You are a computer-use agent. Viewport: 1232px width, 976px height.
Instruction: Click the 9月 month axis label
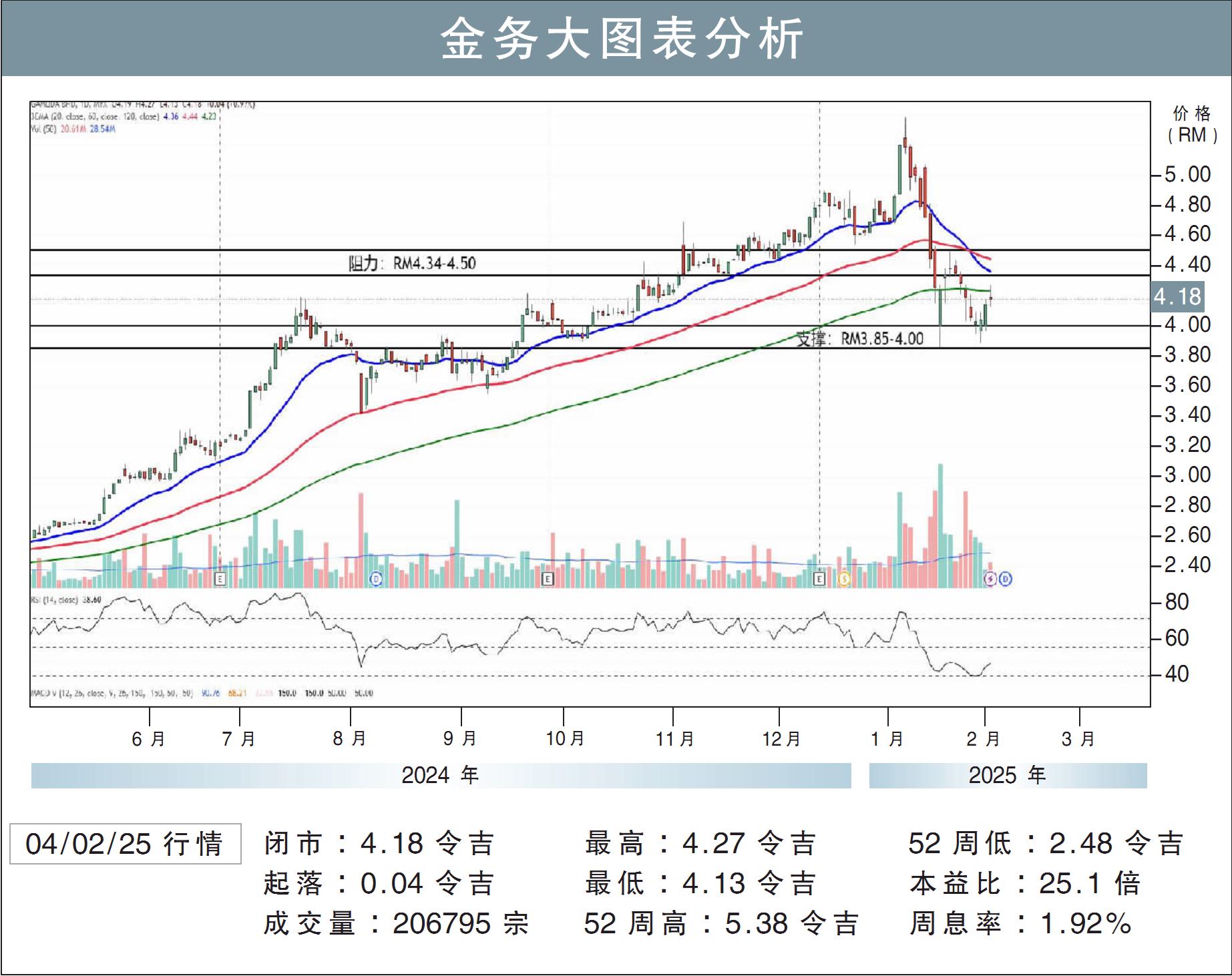[460, 739]
